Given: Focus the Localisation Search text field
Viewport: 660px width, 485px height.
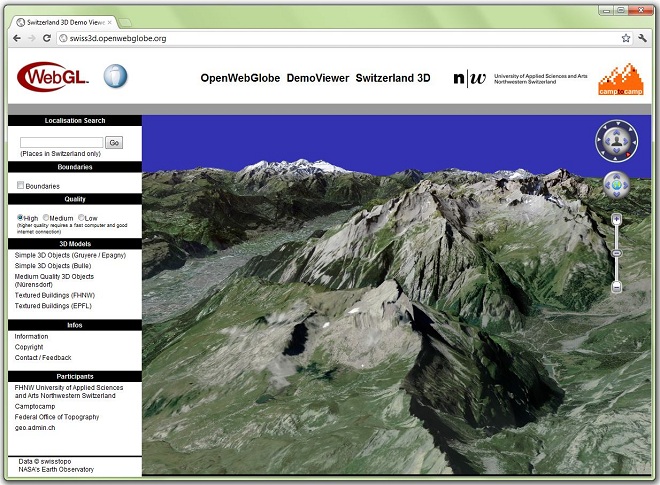Looking at the screenshot, I should 61,143.
